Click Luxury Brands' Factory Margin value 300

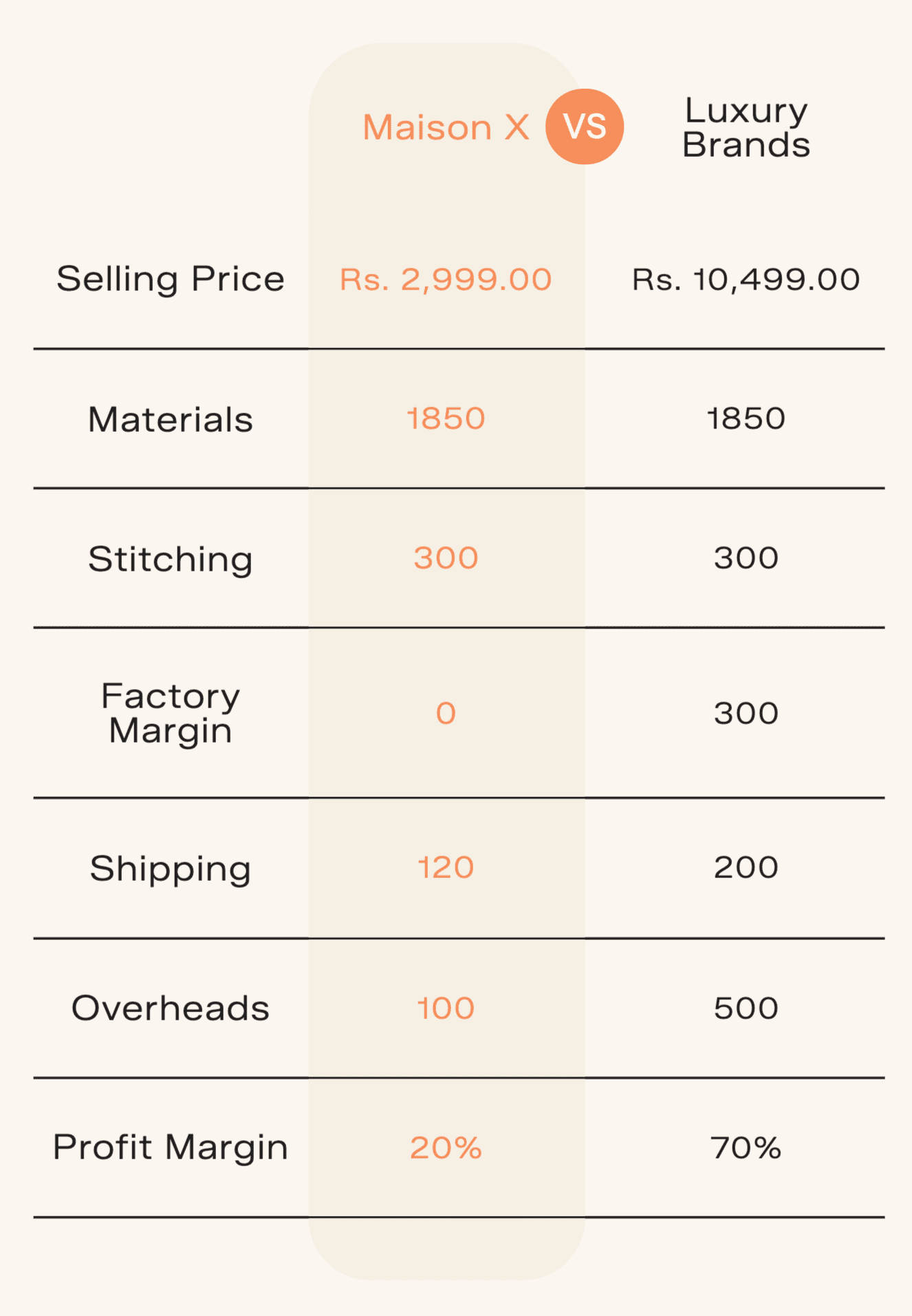click(x=746, y=714)
